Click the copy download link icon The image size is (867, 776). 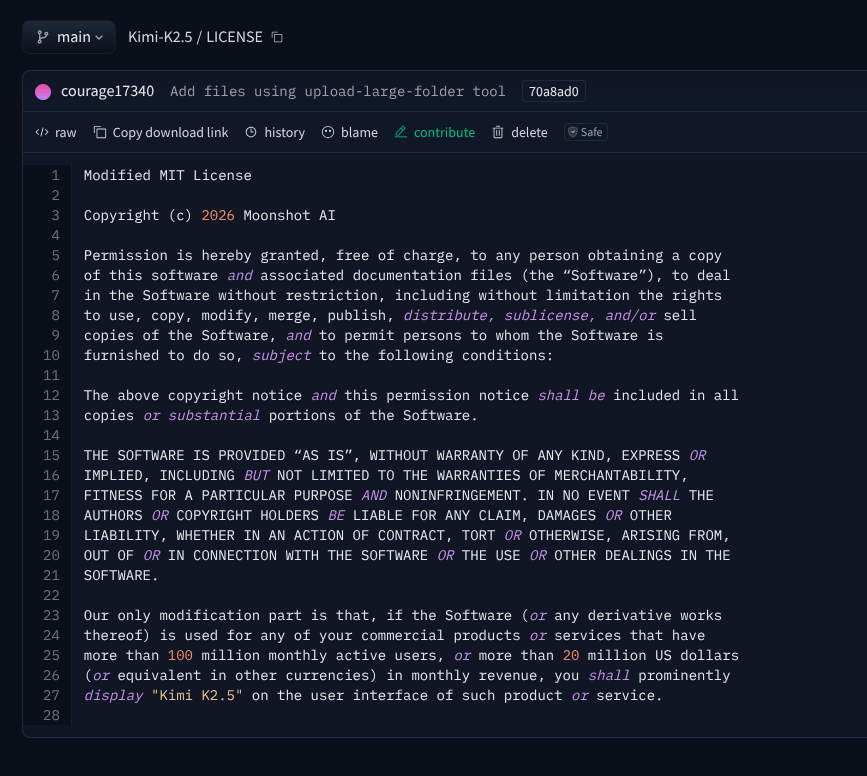click(x=100, y=132)
